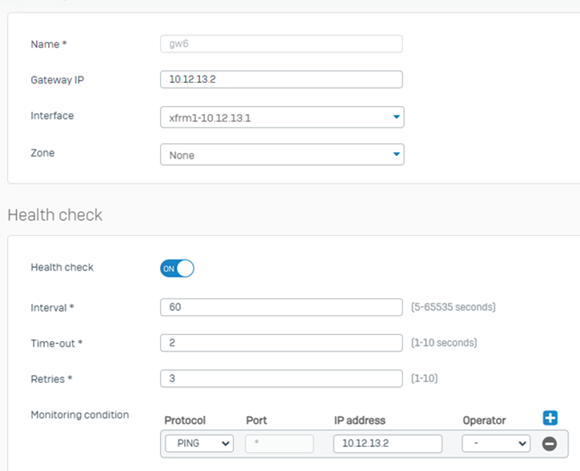Click the disabled Port field

click(x=279, y=443)
